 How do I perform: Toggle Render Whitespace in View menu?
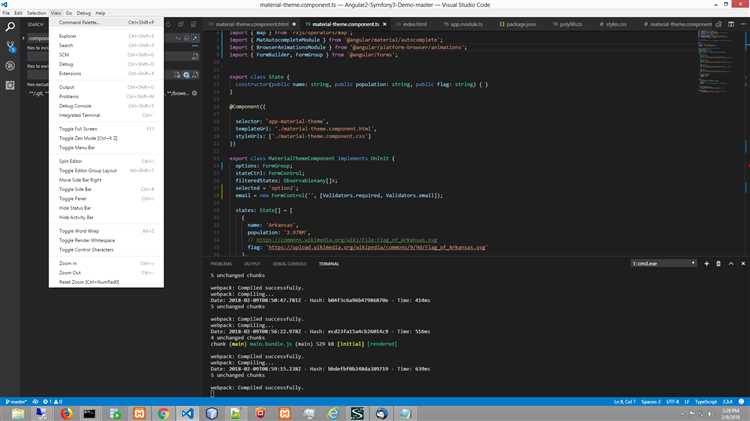point(87,241)
